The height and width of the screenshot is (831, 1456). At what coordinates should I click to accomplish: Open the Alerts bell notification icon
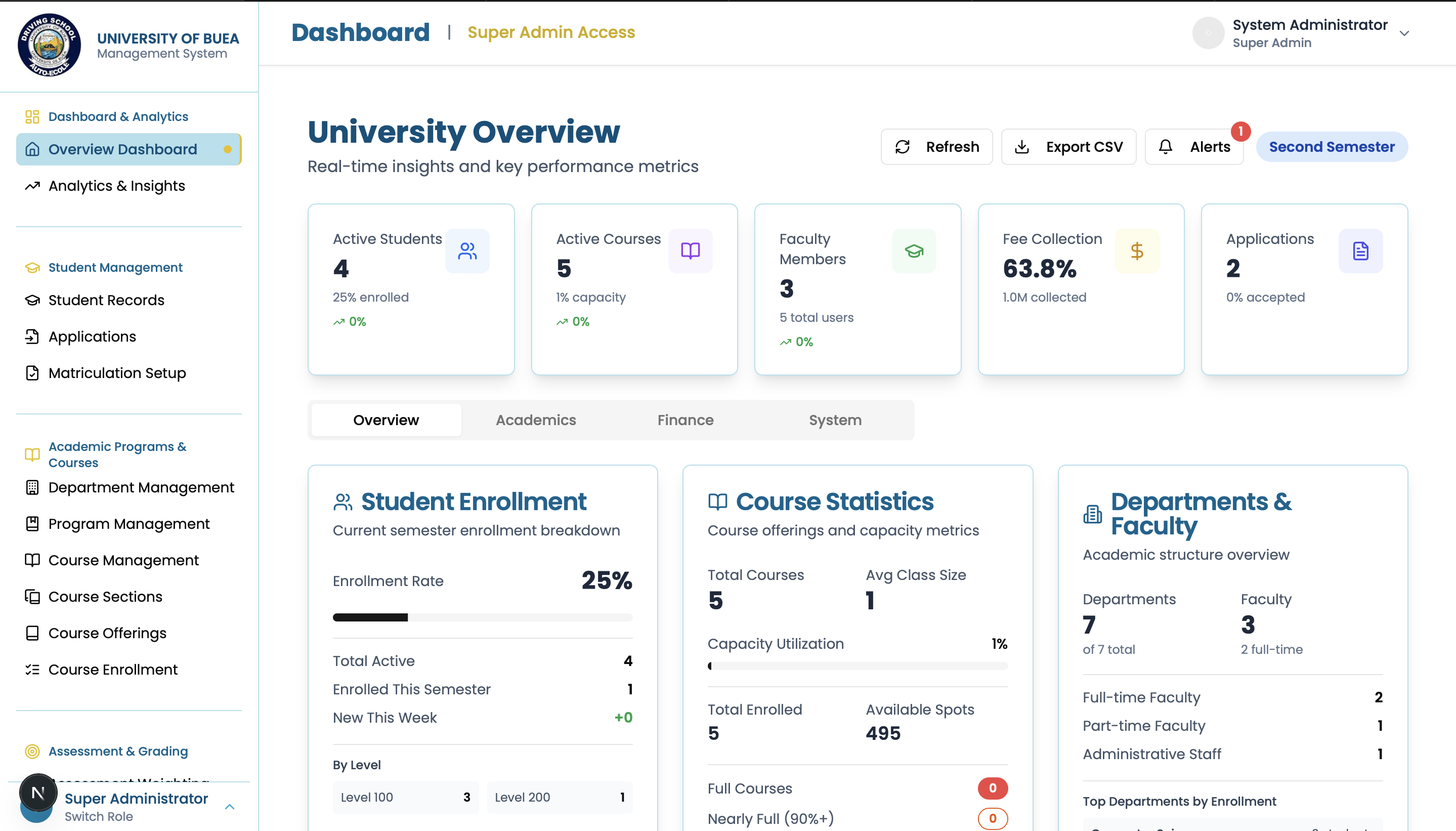(1165, 147)
